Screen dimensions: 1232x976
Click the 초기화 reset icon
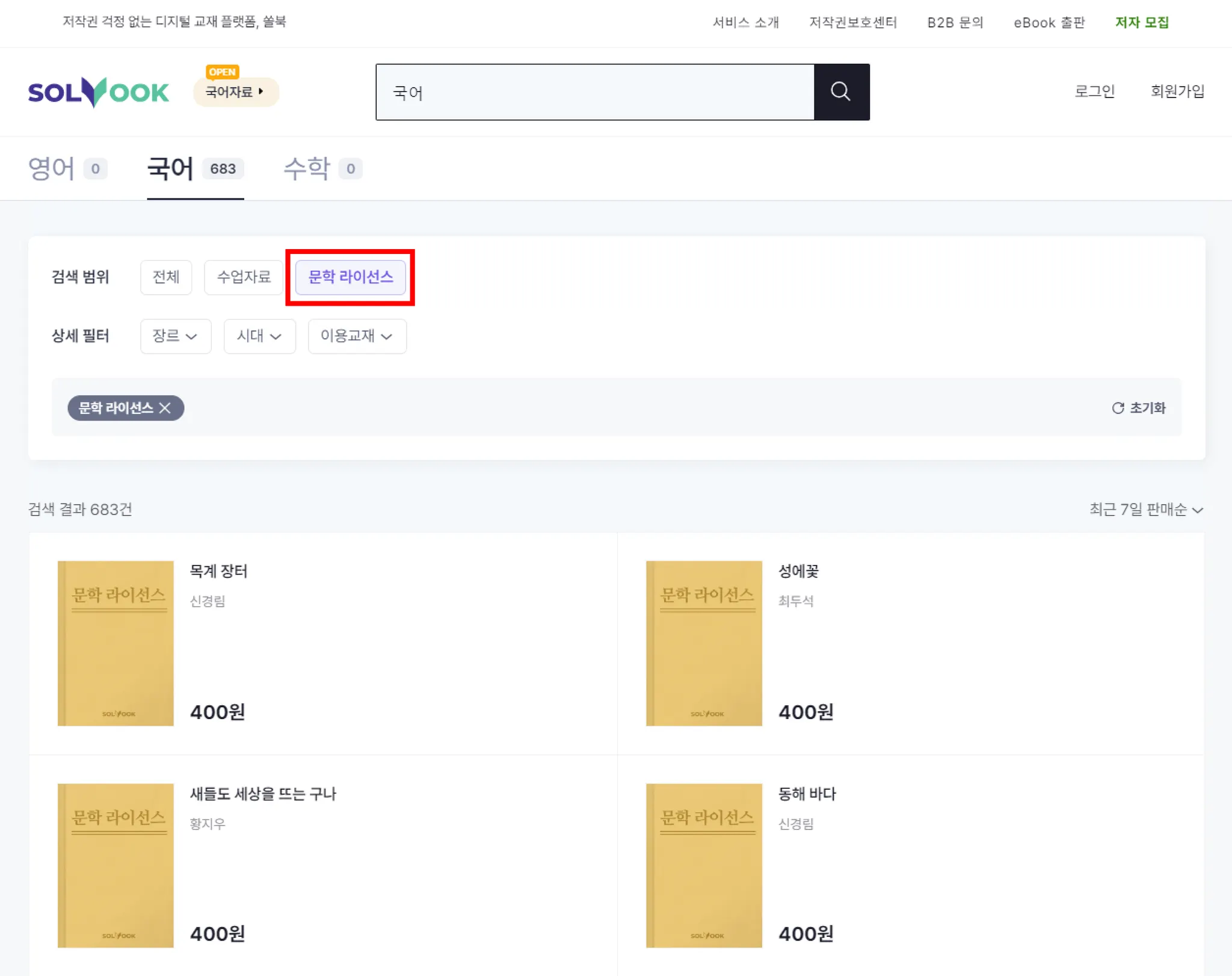[x=1118, y=408]
